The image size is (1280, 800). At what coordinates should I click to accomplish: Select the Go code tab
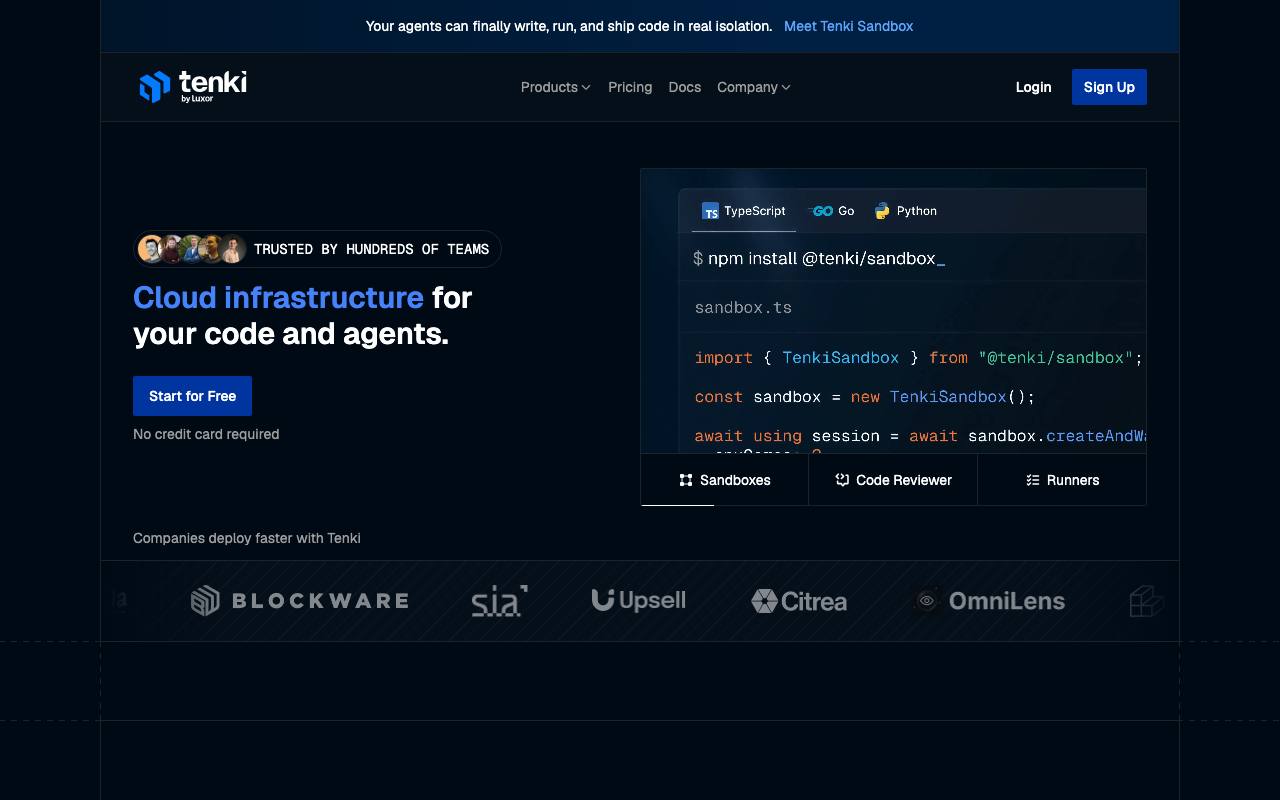point(832,211)
